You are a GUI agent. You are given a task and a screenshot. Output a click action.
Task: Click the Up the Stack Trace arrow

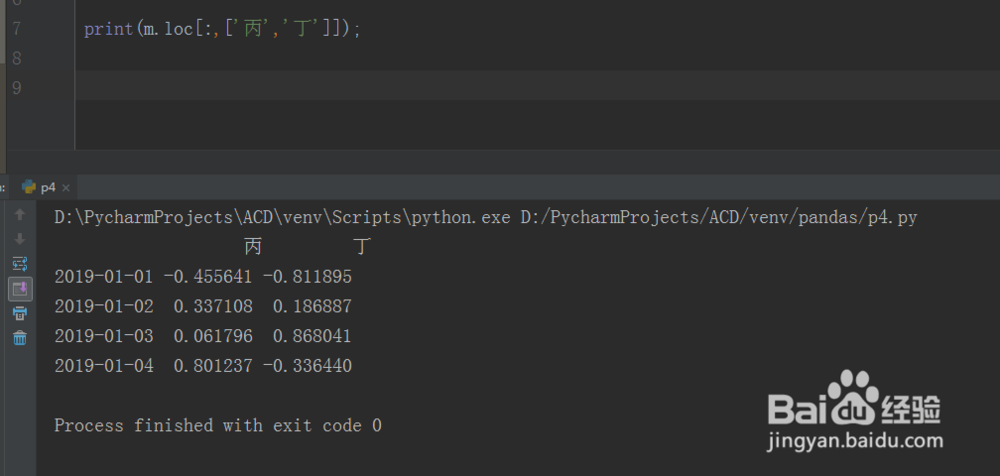point(19,214)
